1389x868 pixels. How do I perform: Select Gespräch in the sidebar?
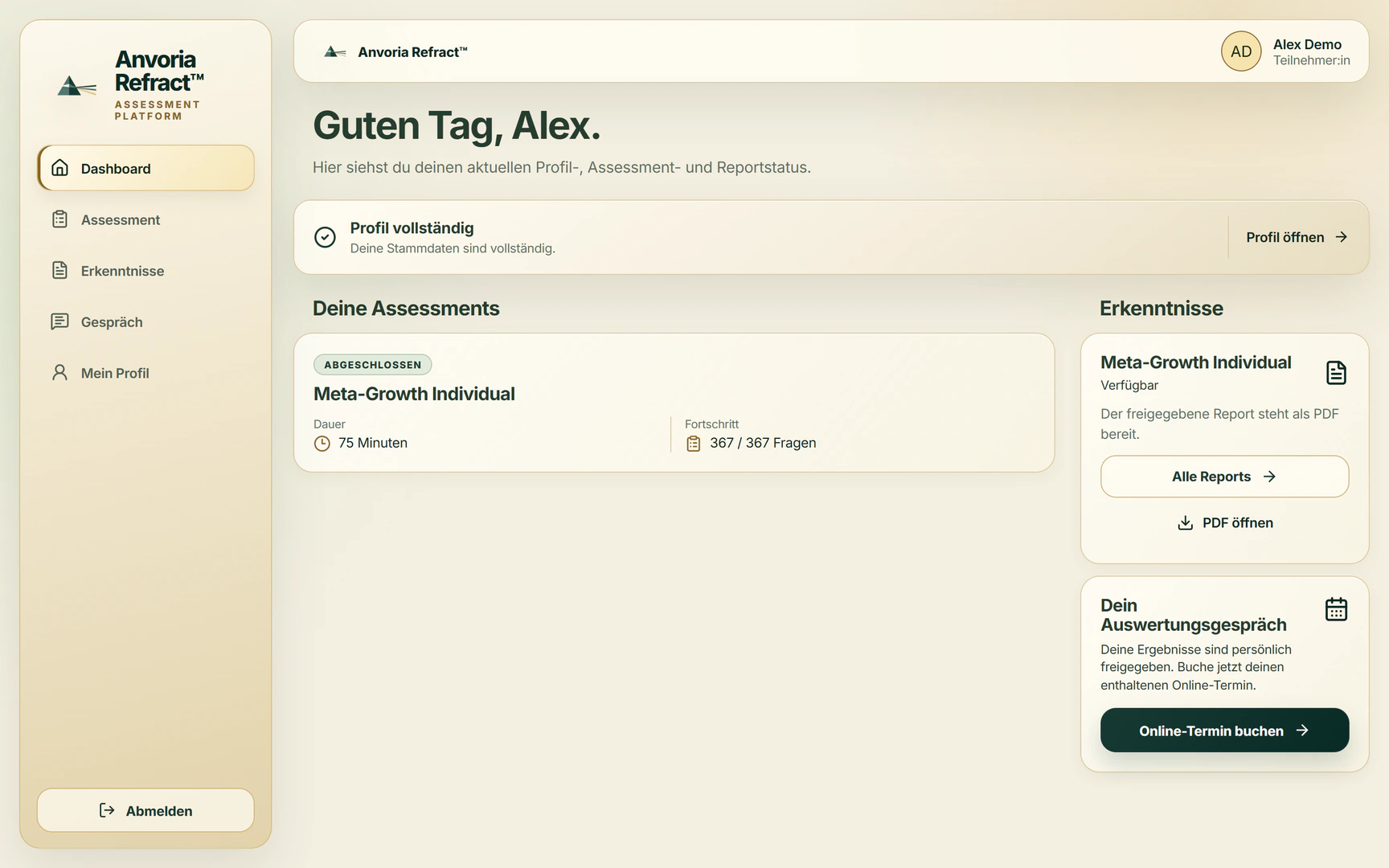click(145, 321)
